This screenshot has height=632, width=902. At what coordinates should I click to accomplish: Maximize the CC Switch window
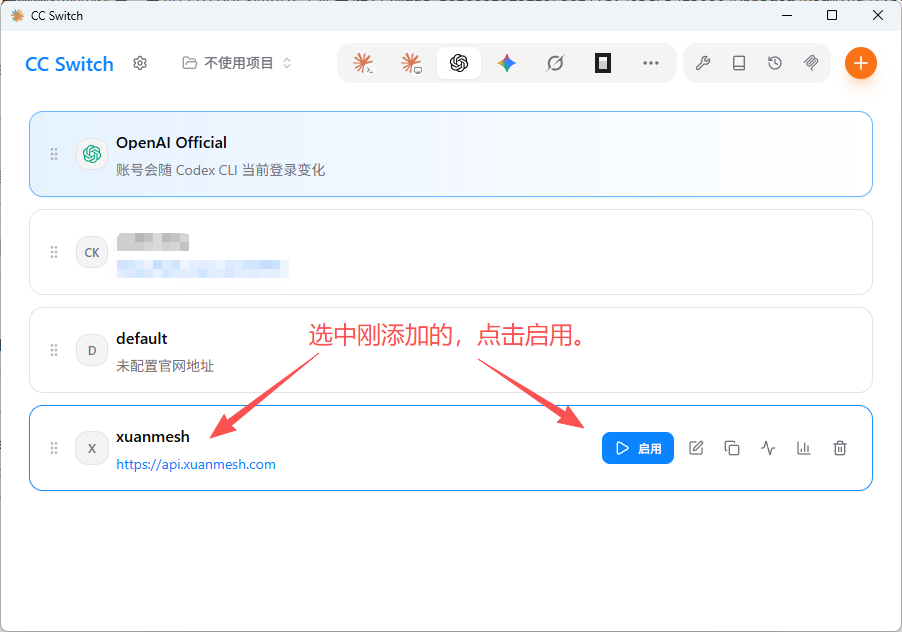[832, 16]
